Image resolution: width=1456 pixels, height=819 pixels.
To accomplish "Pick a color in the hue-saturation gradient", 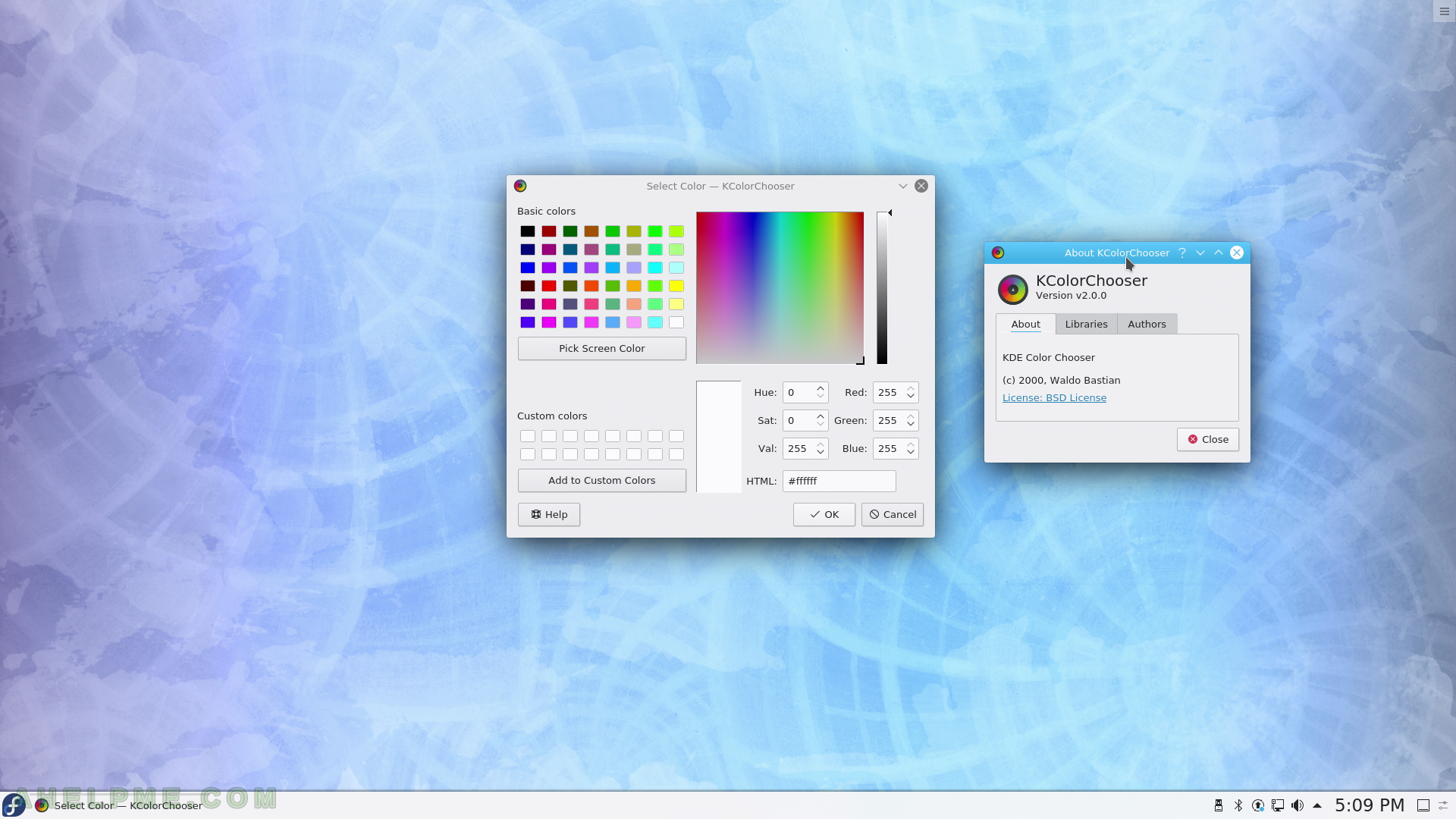I will 780,287.
